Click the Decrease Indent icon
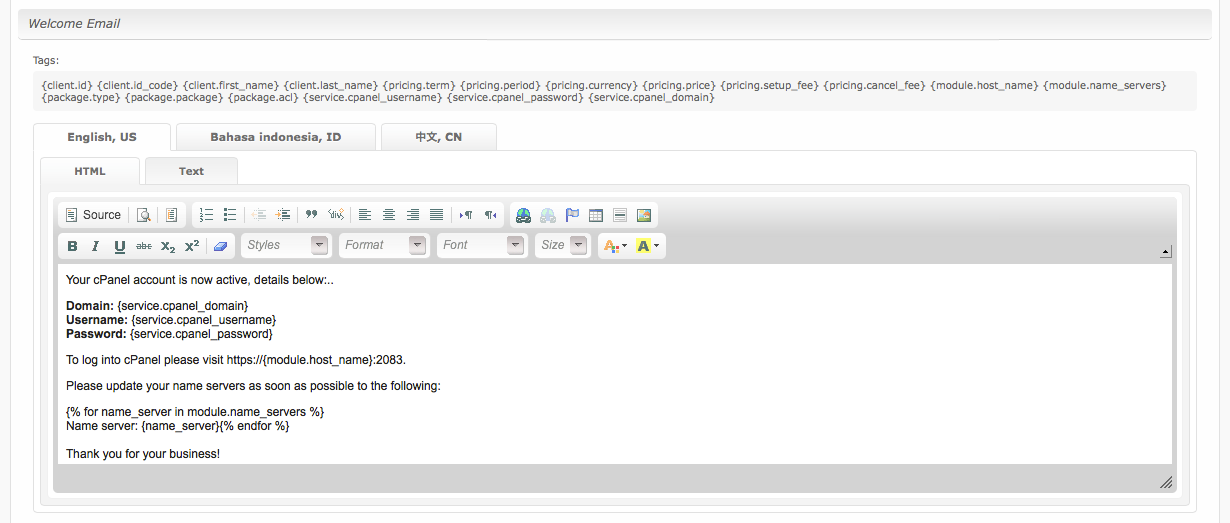Viewport: 1230px width, 523px height. [259, 215]
